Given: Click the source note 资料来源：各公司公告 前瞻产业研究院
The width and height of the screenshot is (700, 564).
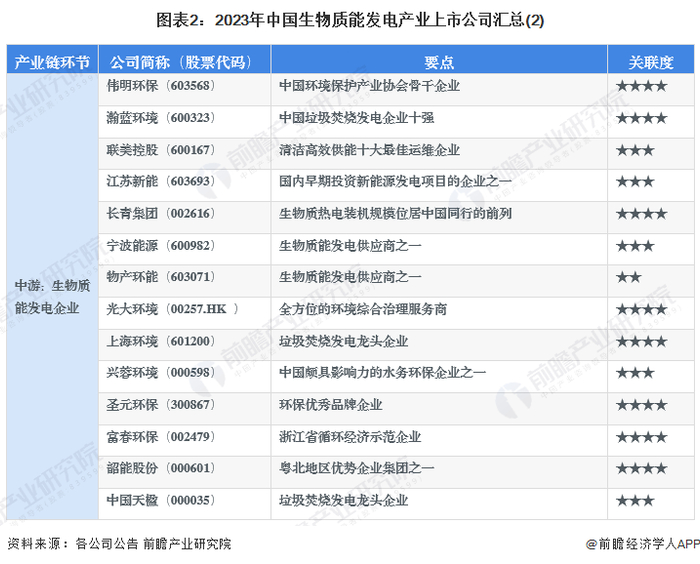Looking at the screenshot, I should point(119,543).
